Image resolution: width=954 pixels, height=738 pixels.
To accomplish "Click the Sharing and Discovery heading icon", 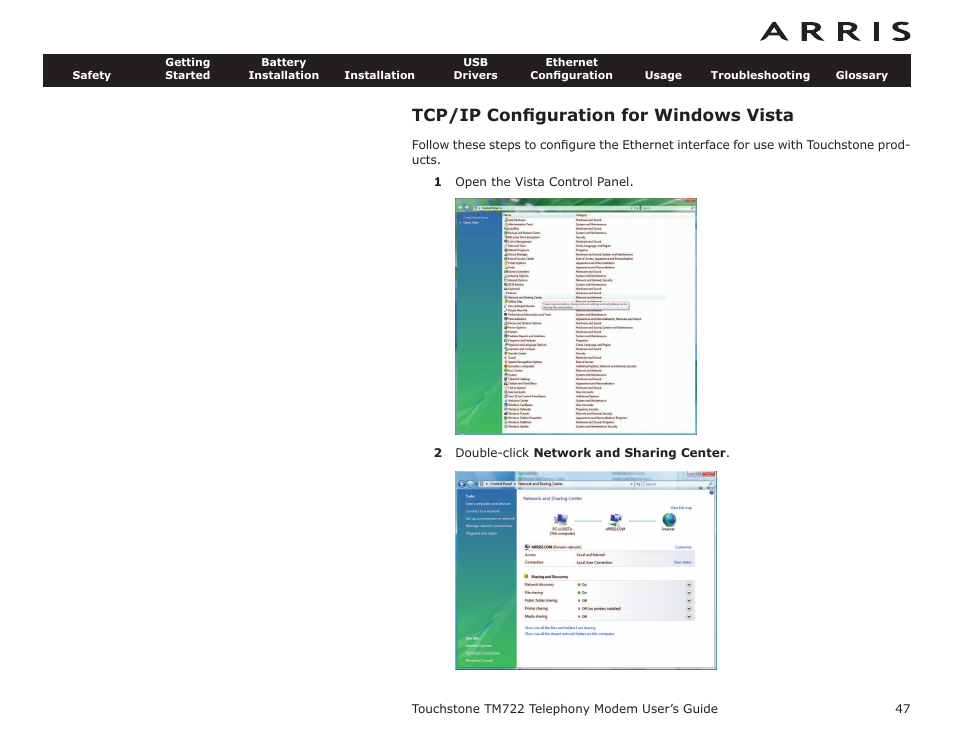I will (x=526, y=576).
